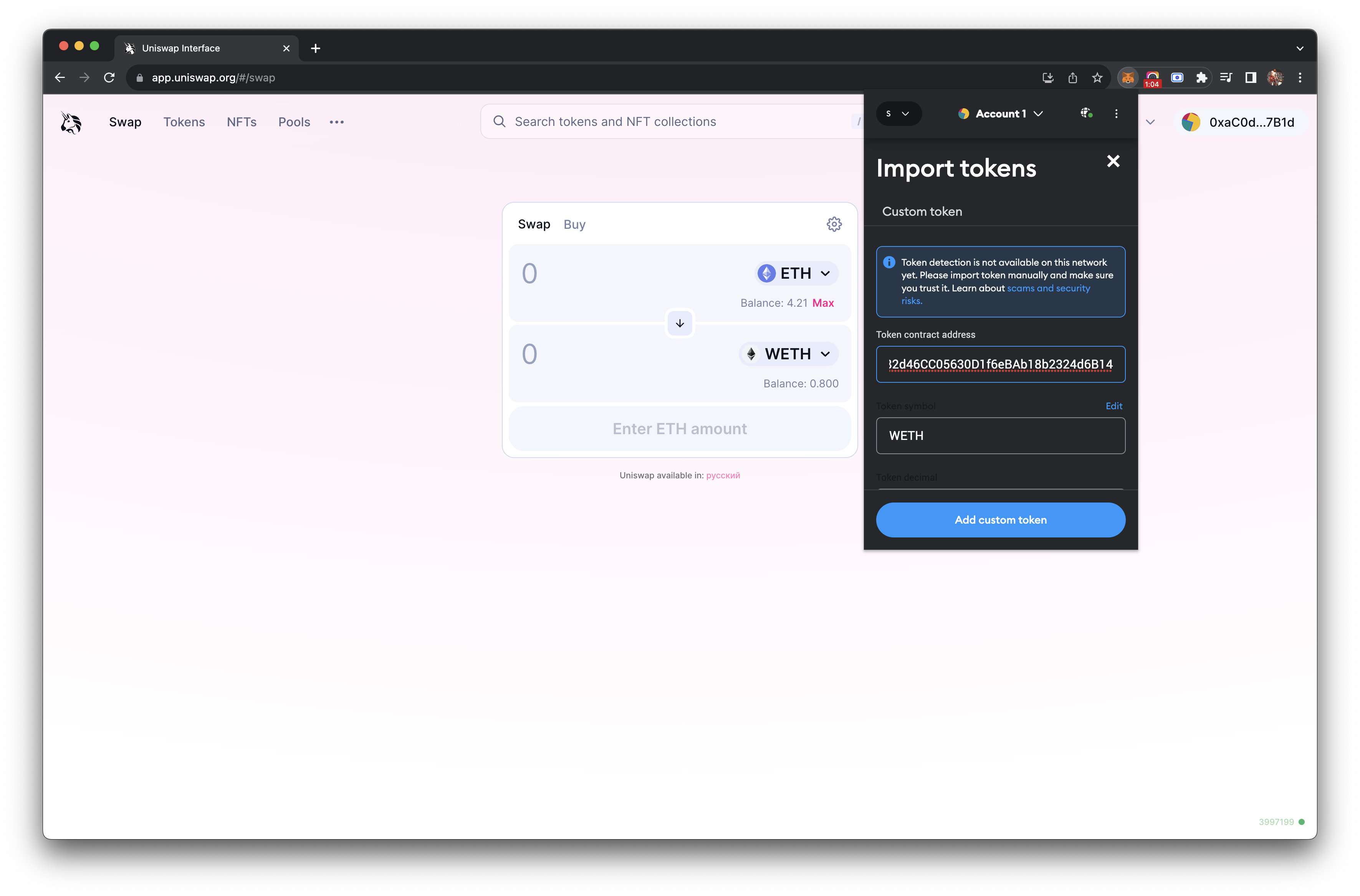This screenshot has width=1360, height=896.
Task: Click the search magnifier icon
Action: [499, 122]
